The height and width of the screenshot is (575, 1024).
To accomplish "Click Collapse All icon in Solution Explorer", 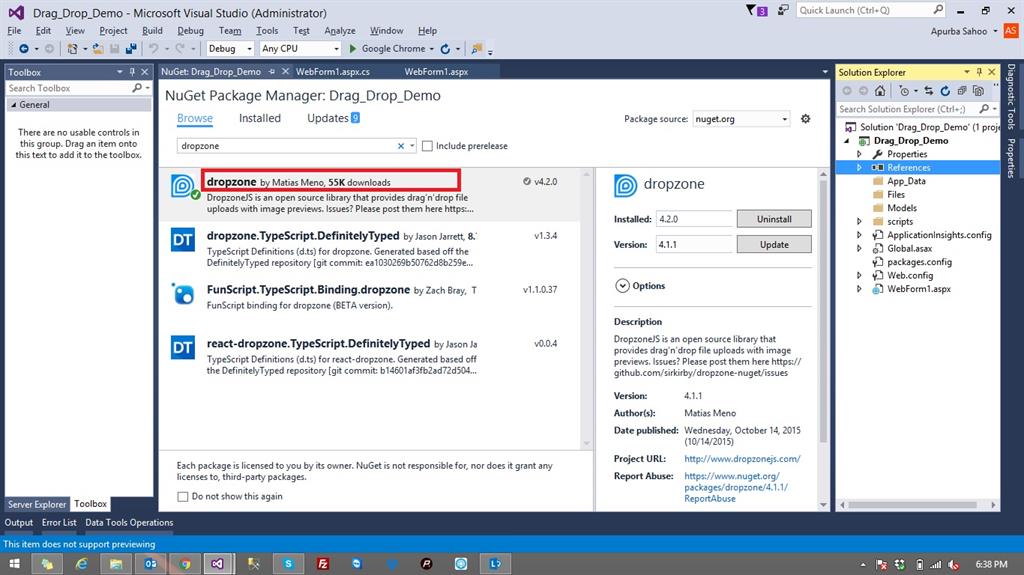I will pos(962,91).
